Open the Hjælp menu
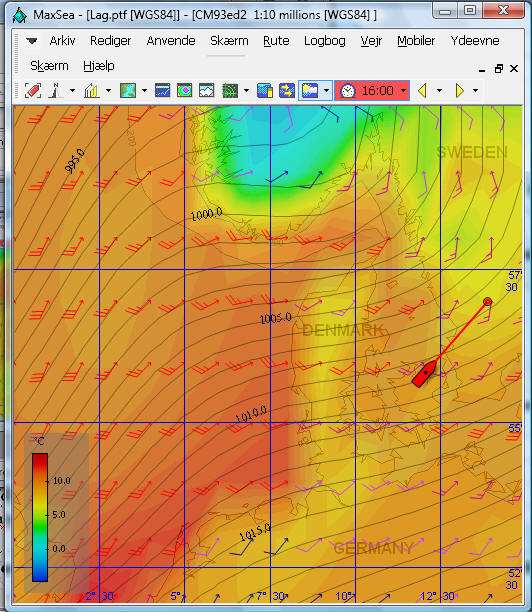Image resolution: width=532 pixels, height=612 pixels. (x=99, y=66)
